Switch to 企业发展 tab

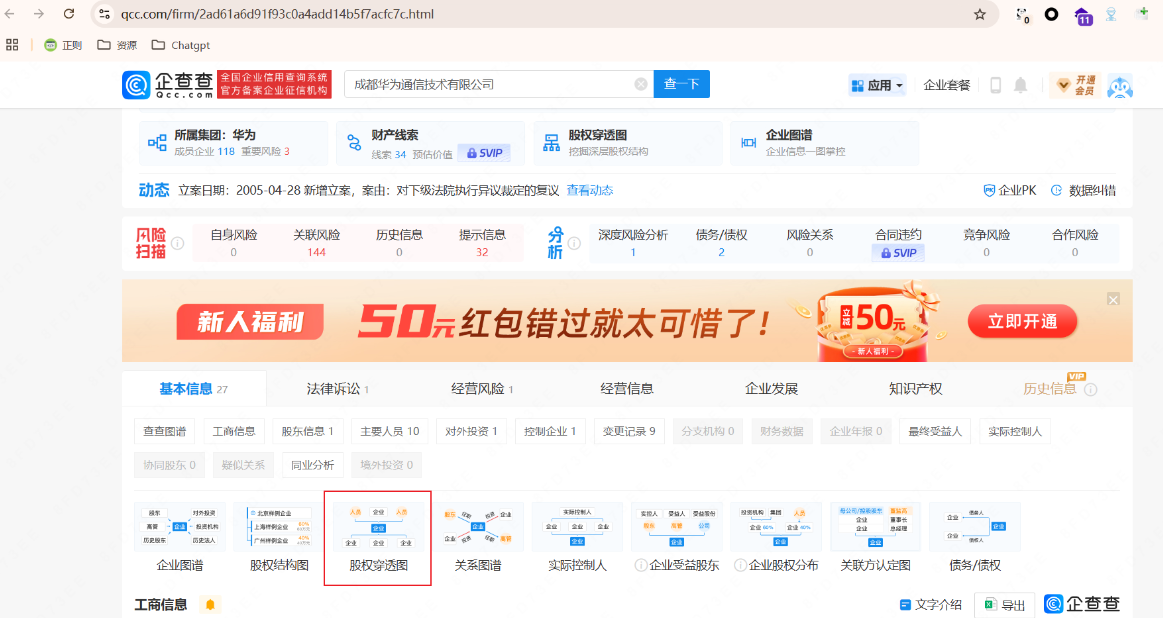(771, 389)
